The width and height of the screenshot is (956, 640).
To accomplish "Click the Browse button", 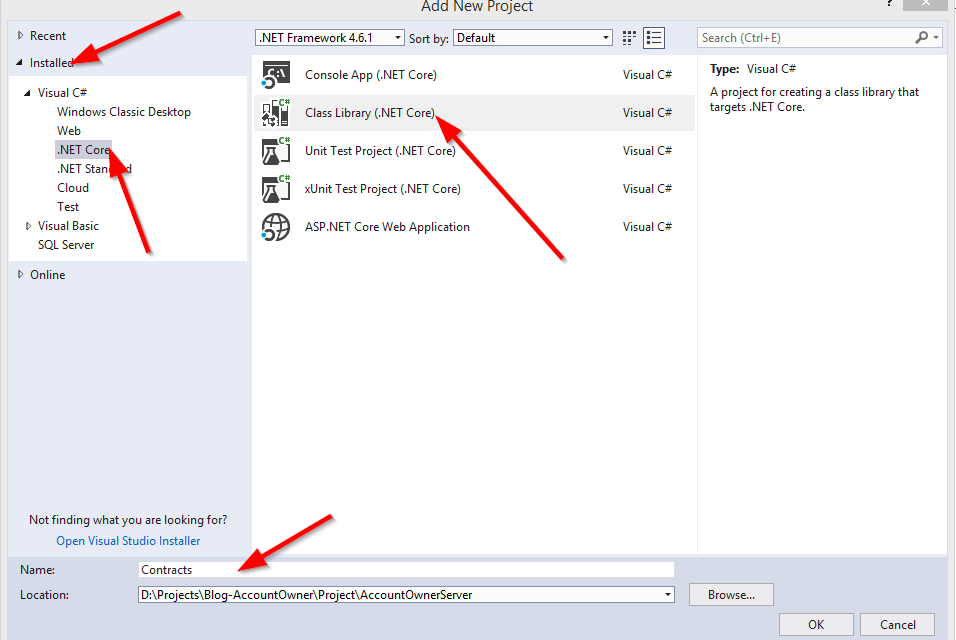I will [731, 595].
